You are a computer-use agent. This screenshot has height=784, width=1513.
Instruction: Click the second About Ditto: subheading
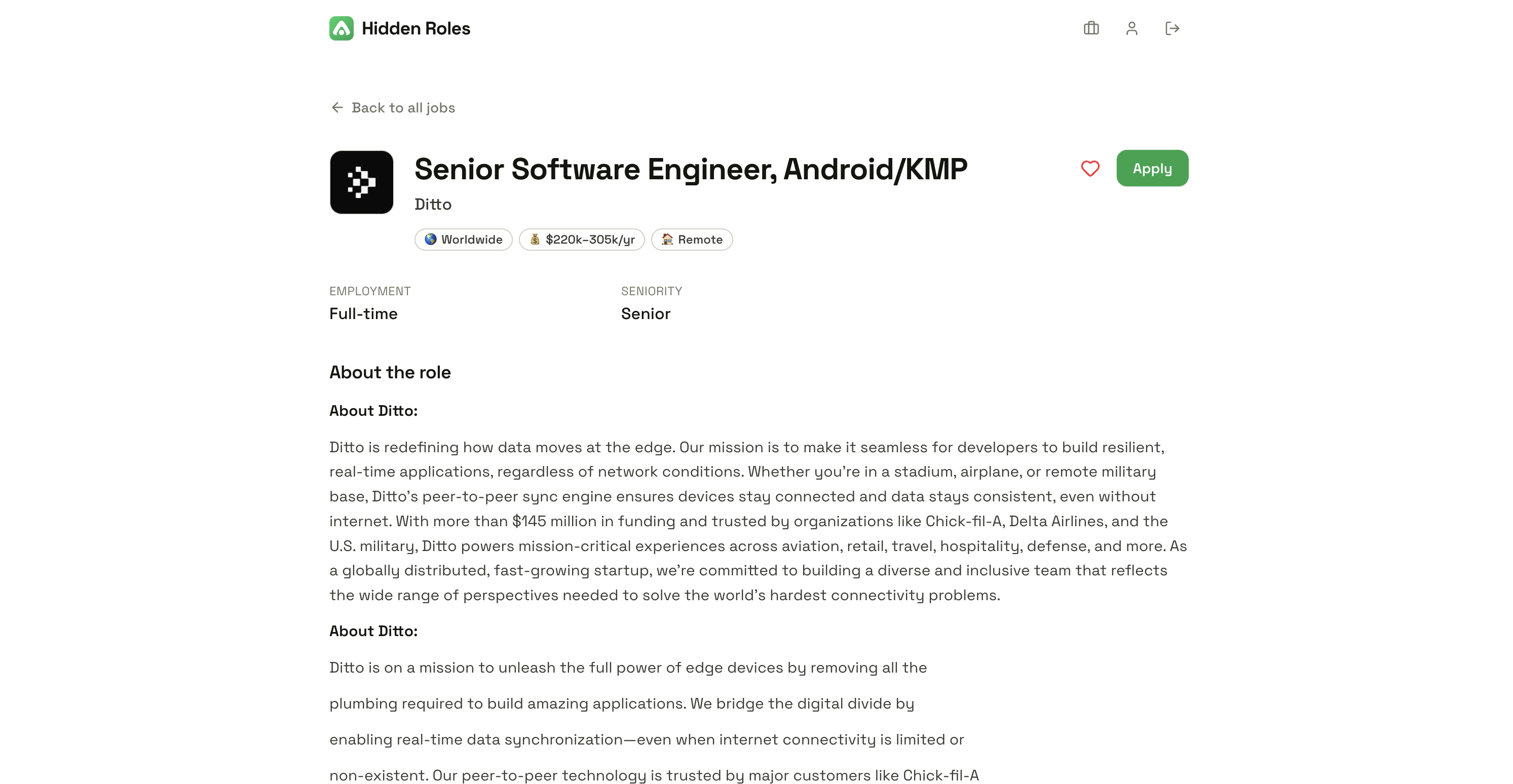coord(373,631)
